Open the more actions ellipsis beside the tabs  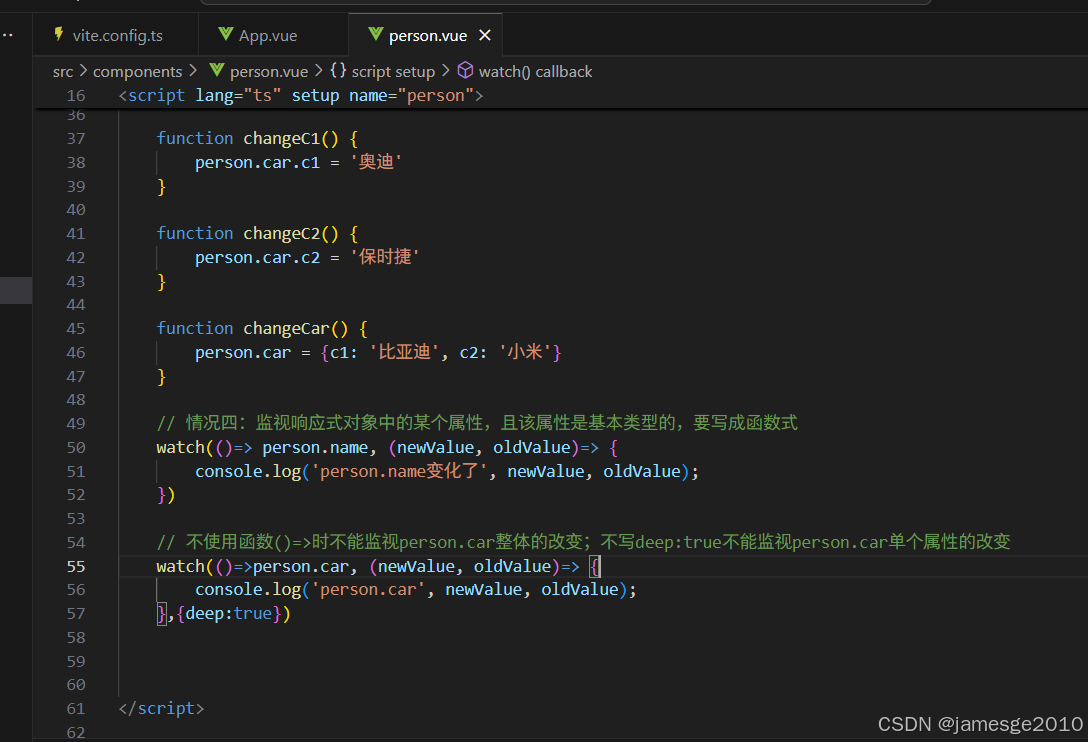[x=8, y=35]
